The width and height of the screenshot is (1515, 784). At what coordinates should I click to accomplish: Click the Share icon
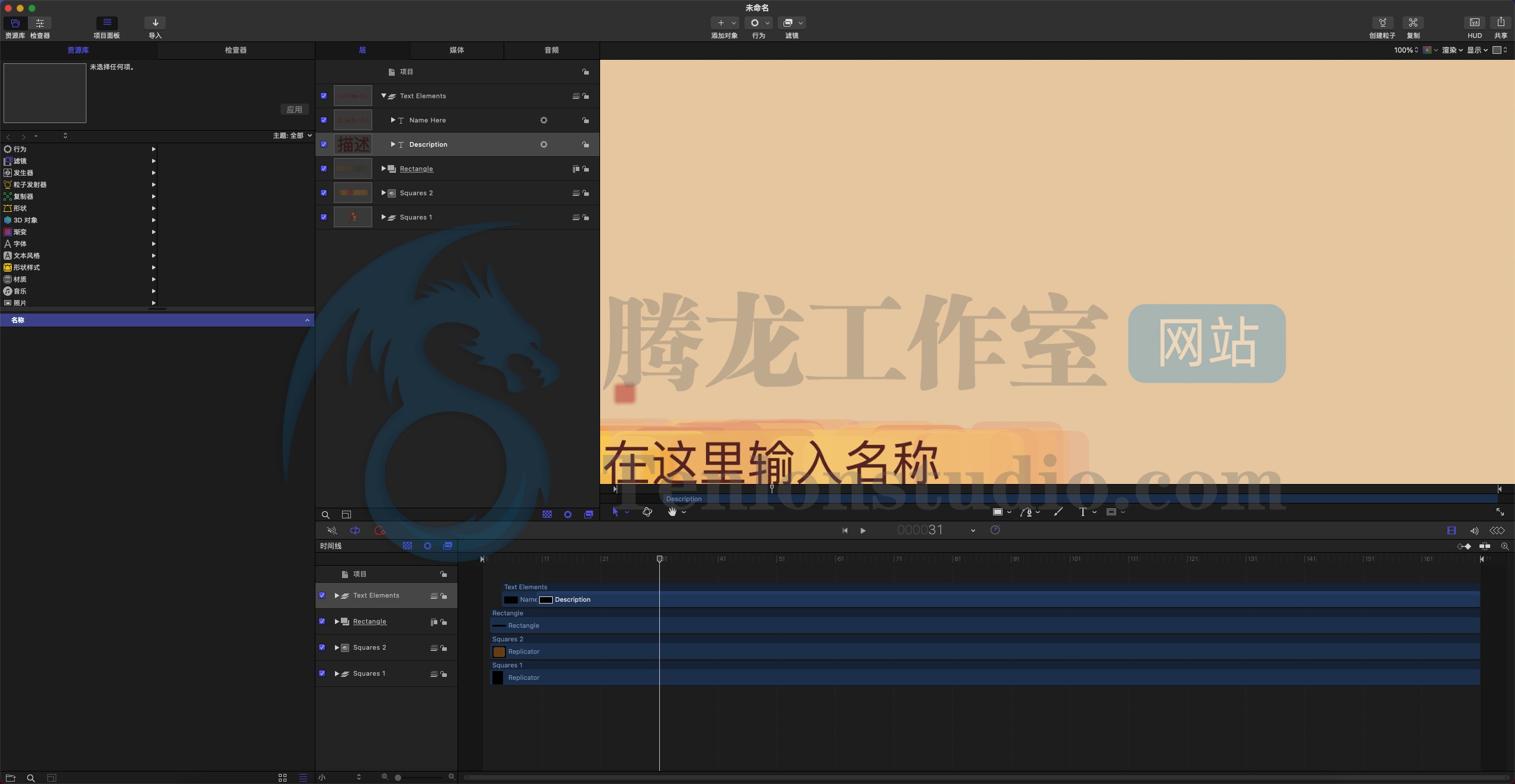(1501, 23)
